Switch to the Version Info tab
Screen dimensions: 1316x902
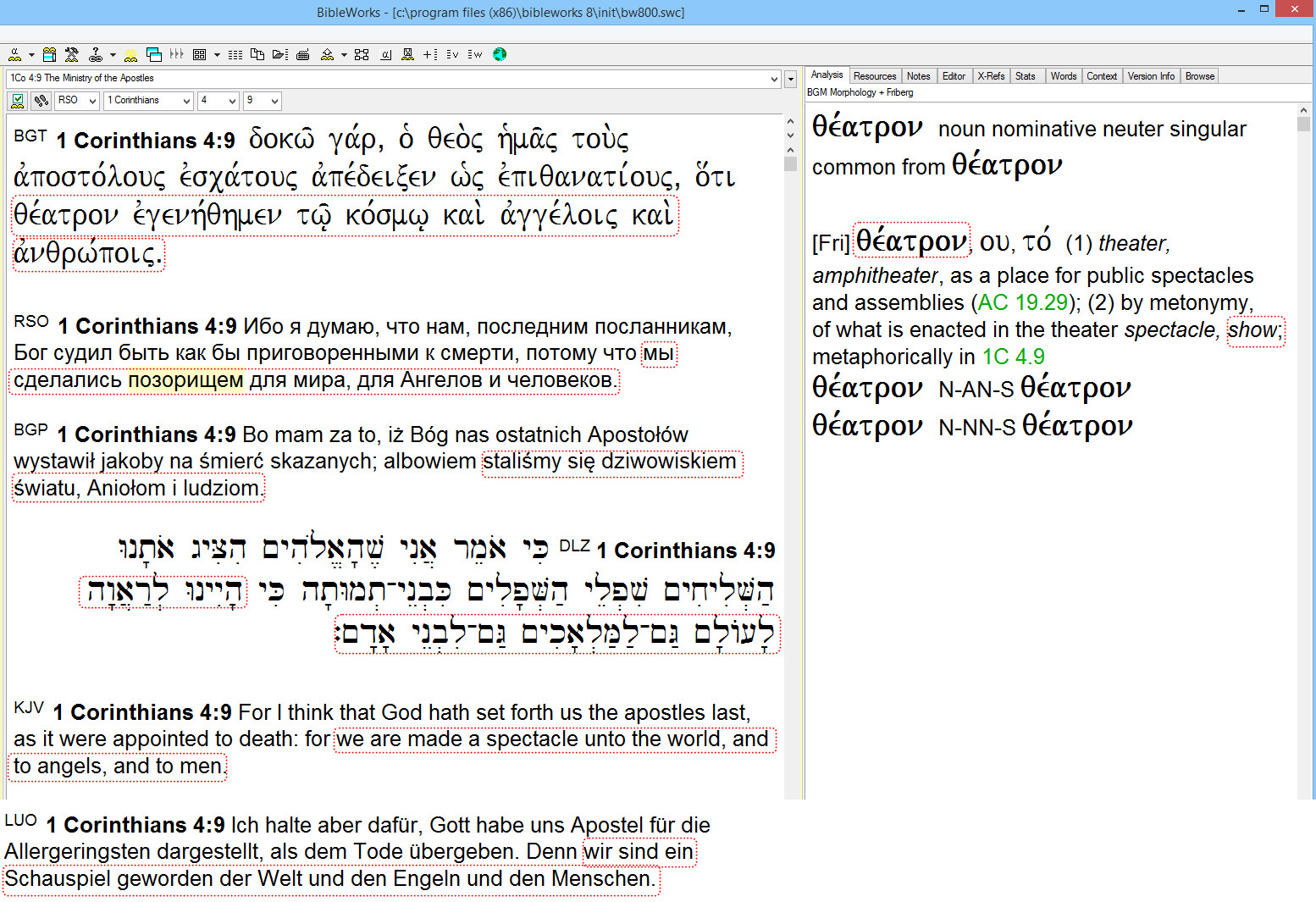pyautogui.click(x=1152, y=76)
